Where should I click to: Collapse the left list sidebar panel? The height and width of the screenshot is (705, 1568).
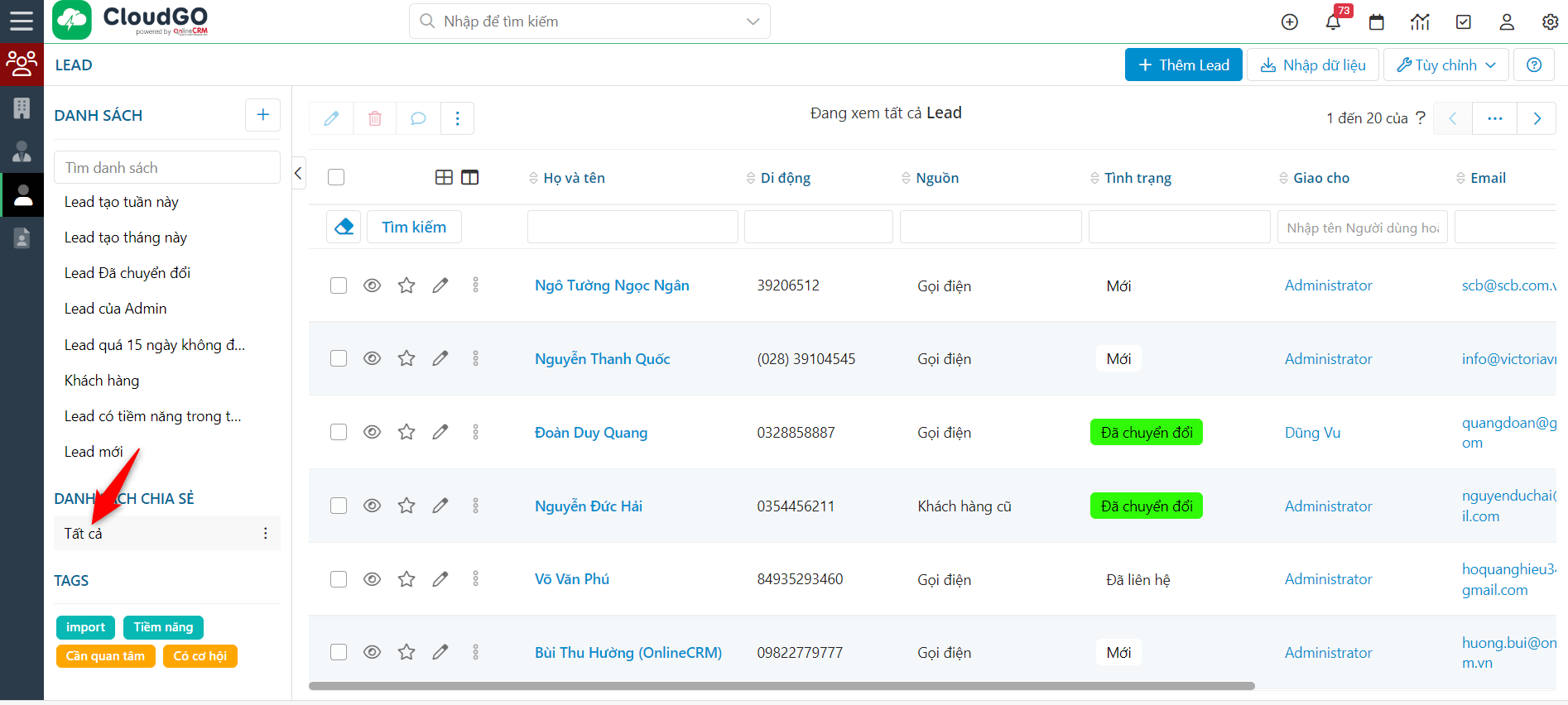coord(299,173)
